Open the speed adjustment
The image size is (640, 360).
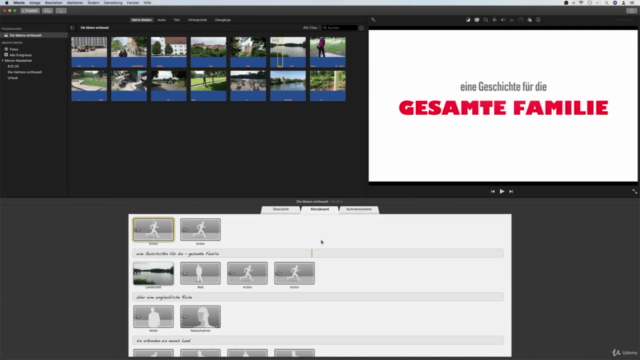click(x=520, y=20)
